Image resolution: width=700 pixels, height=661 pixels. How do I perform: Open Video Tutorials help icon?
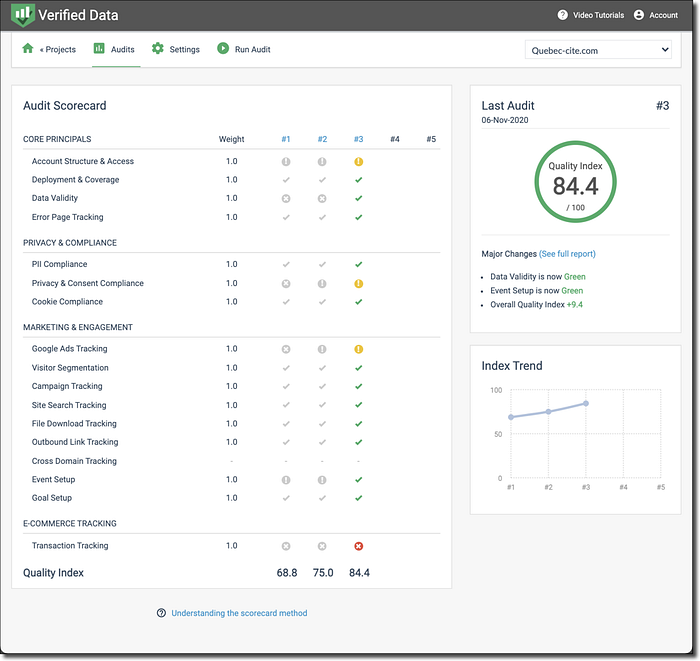click(x=562, y=15)
